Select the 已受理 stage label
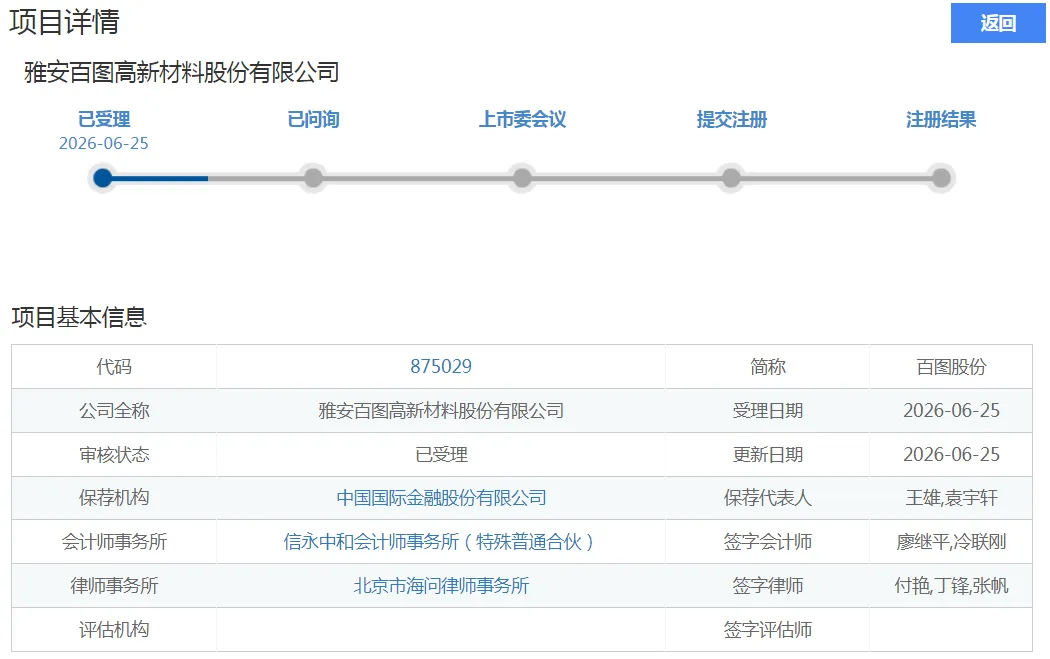The height and width of the screenshot is (659, 1050). (104, 119)
